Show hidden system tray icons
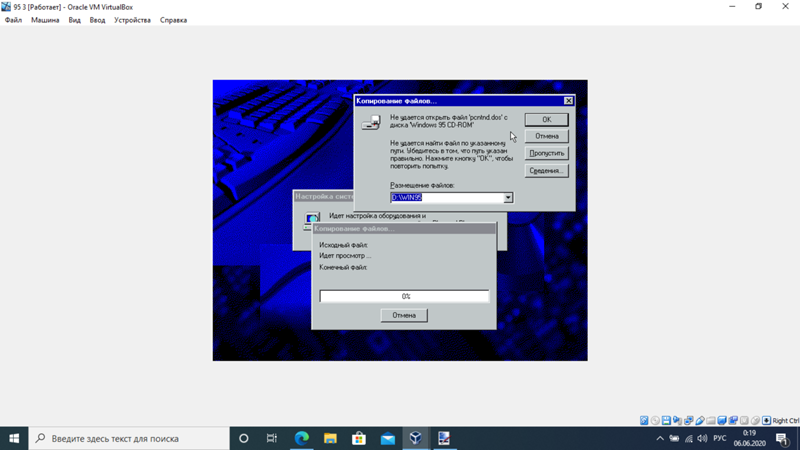The height and width of the screenshot is (450, 800). pyautogui.click(x=660, y=438)
